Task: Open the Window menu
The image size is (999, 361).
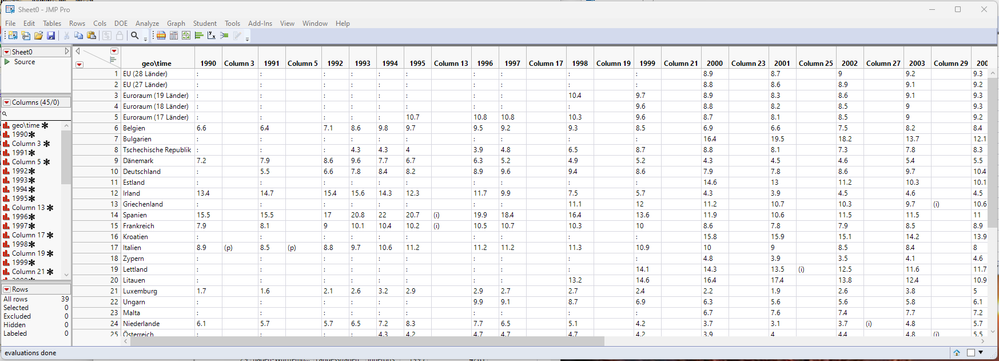Action: click(315, 24)
